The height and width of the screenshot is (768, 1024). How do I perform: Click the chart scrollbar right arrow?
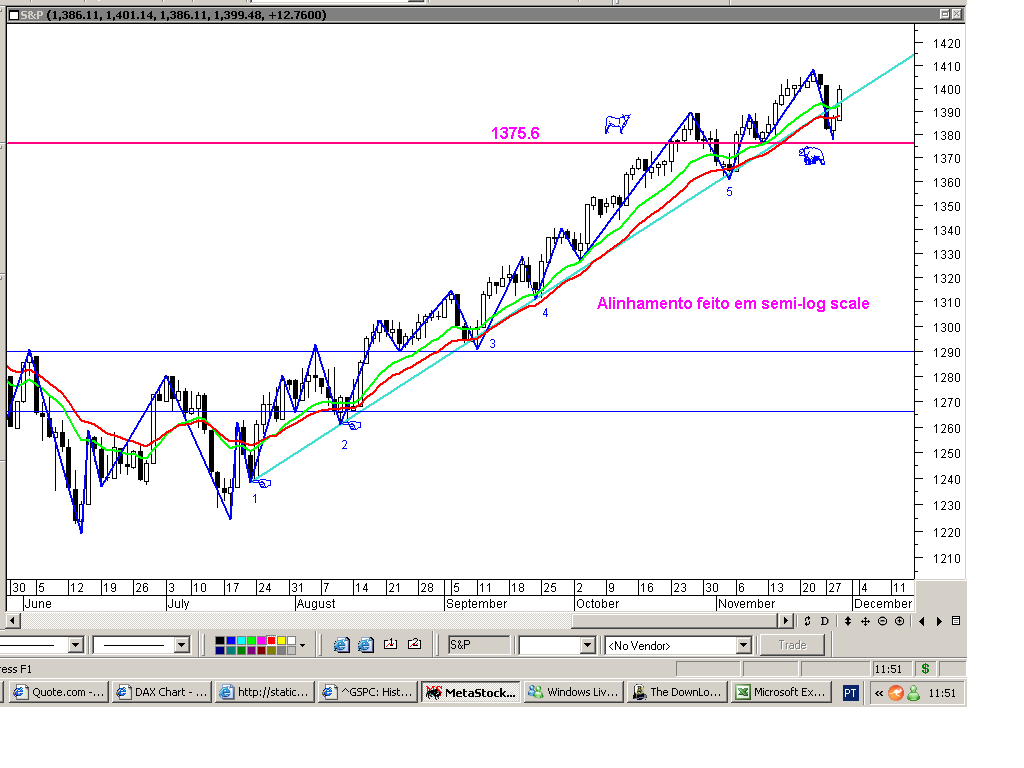click(786, 620)
